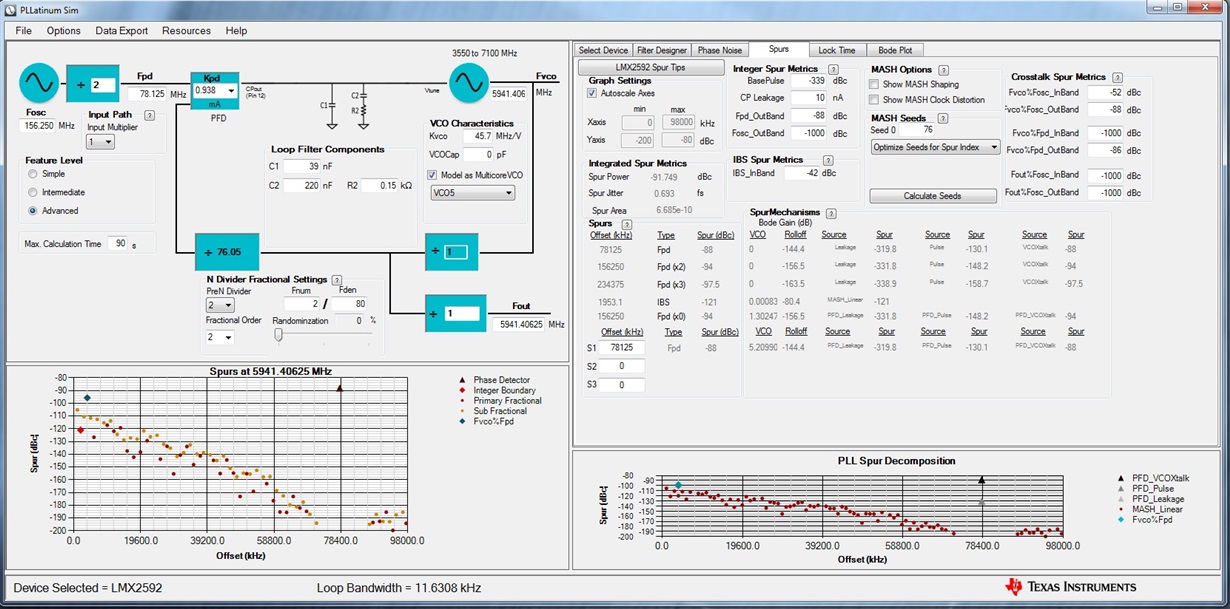Open the Resources menu

click(x=186, y=31)
